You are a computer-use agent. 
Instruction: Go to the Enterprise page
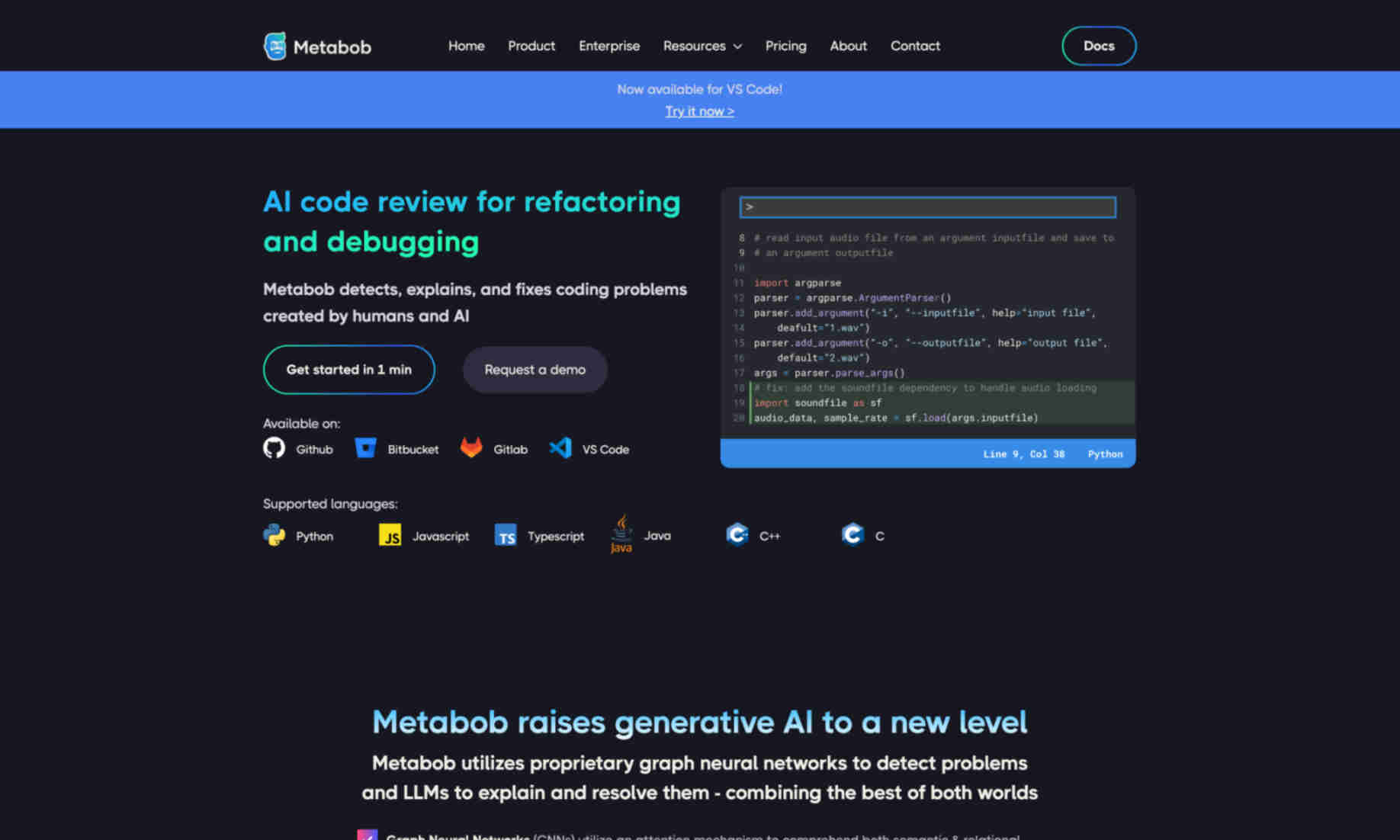coord(608,46)
